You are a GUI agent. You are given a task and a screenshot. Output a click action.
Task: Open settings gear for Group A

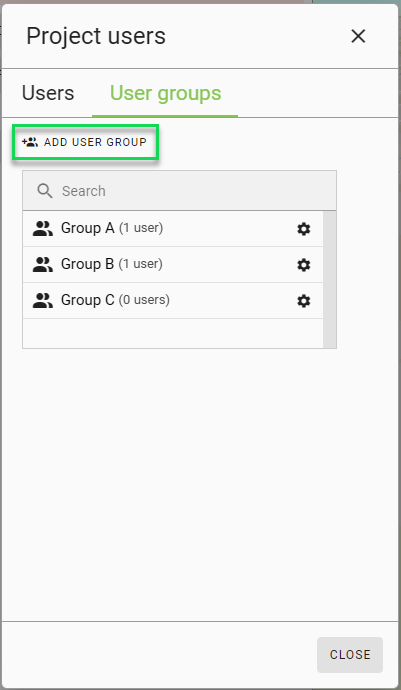[304, 229]
